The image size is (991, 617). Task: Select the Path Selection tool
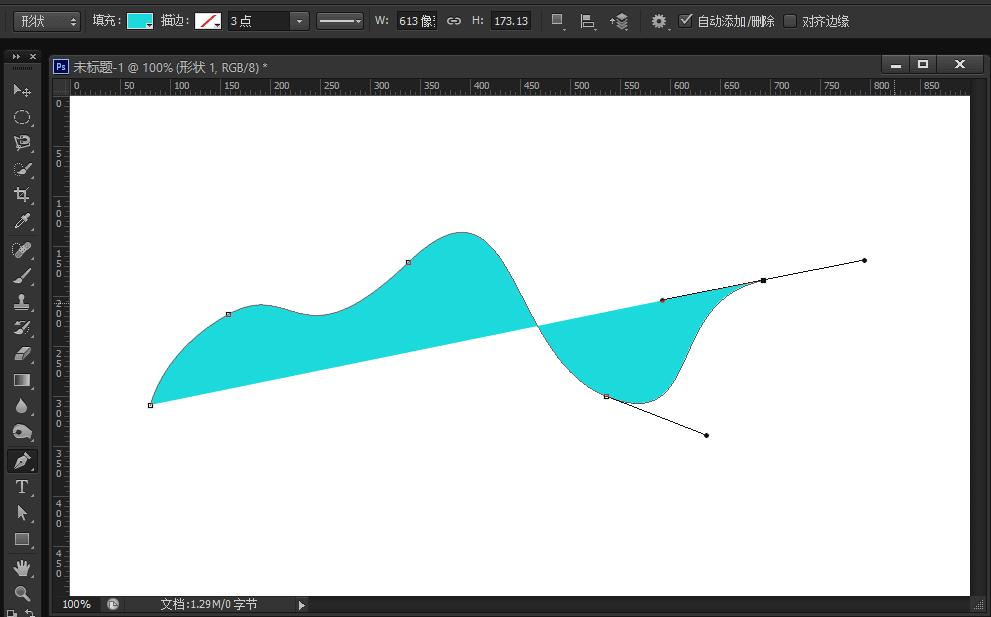21,513
